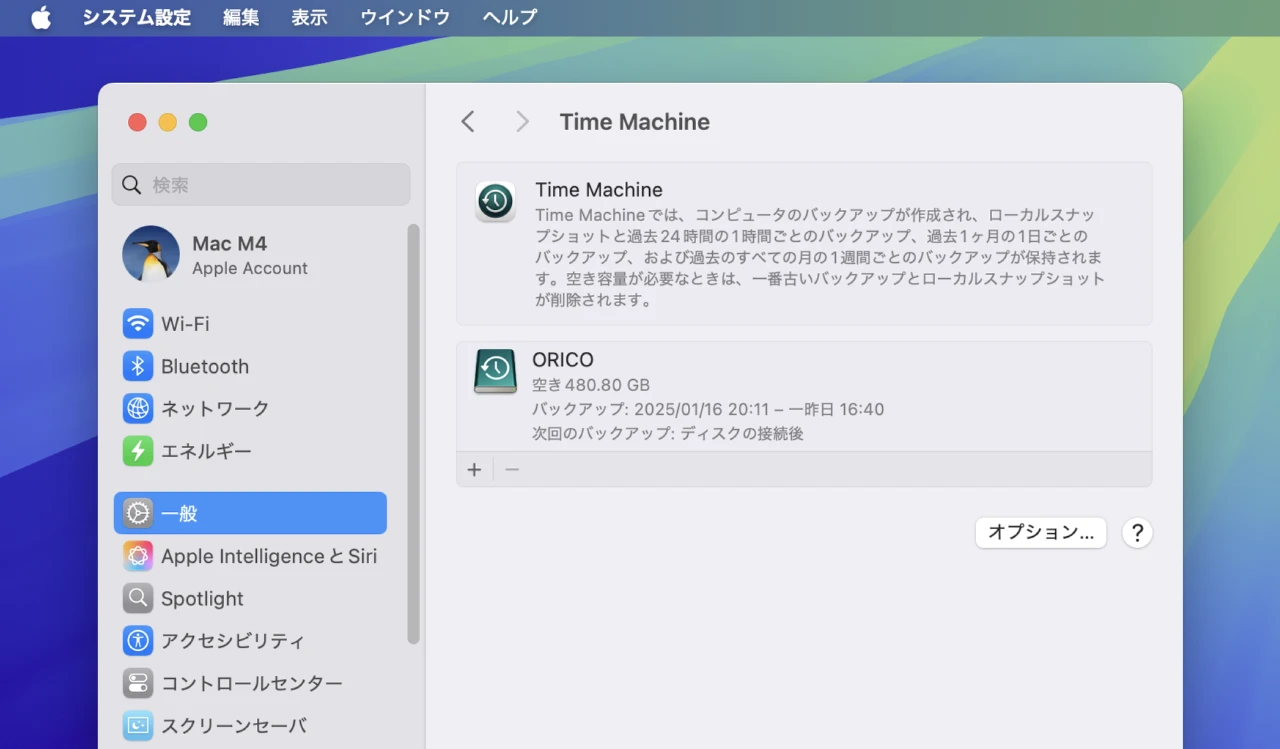Select the コントロールセンター sidebar icon
Viewport: 1280px width, 749px height.
[x=138, y=683]
